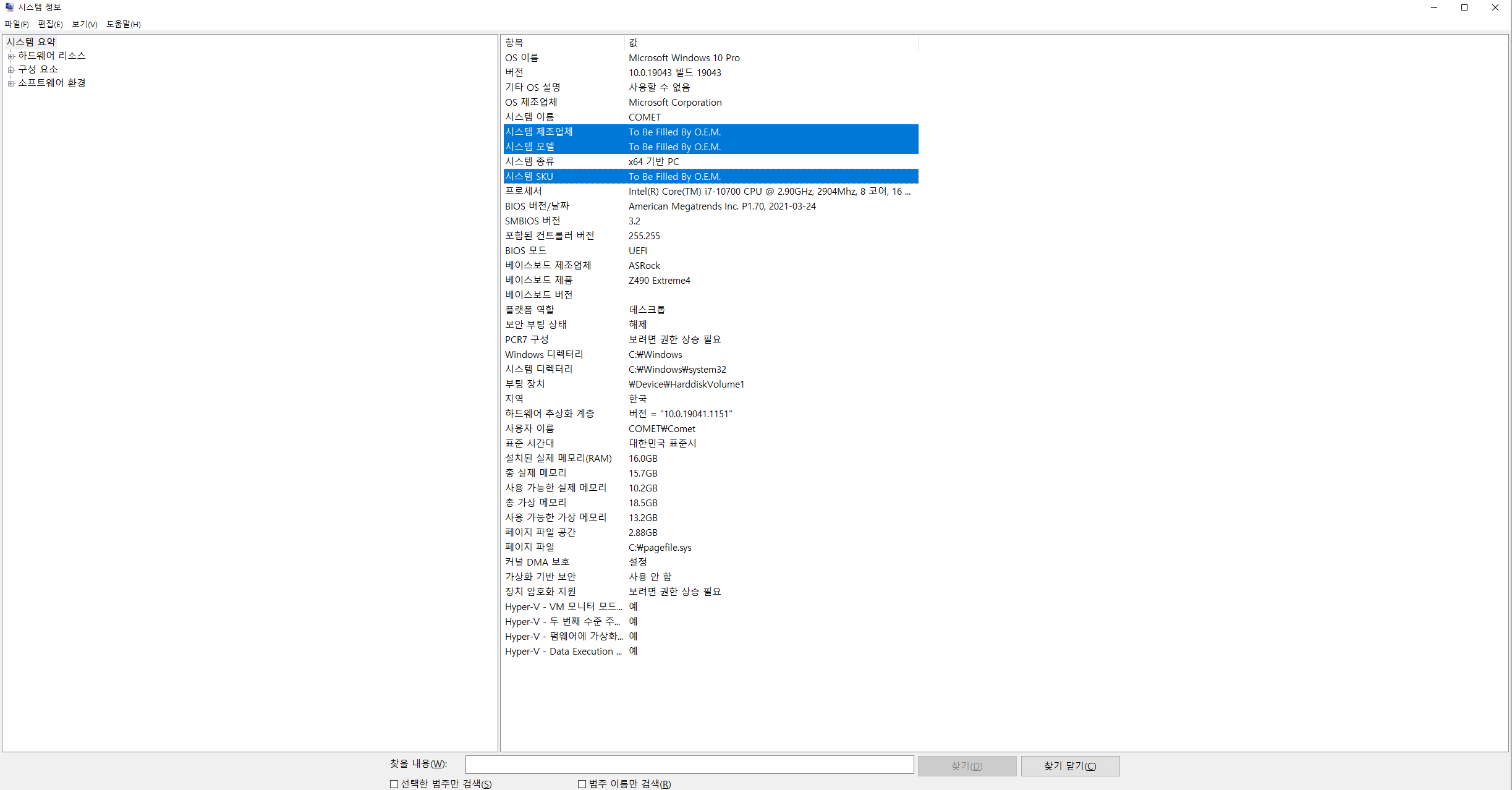Screen dimensions: 1512x790
Task: Open the 편집(E) menu
Action: coord(50,24)
